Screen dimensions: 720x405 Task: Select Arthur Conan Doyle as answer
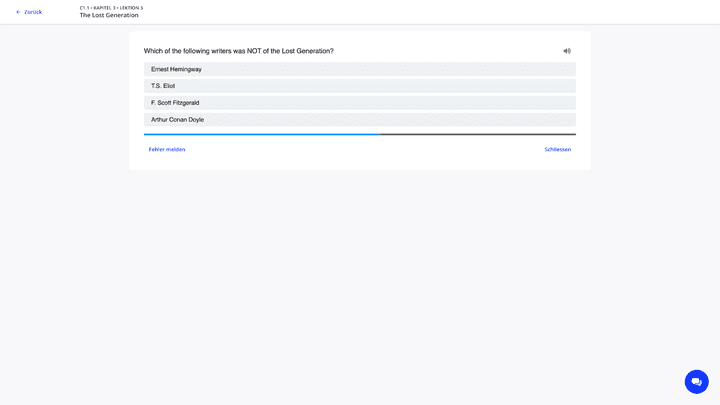tap(359, 120)
